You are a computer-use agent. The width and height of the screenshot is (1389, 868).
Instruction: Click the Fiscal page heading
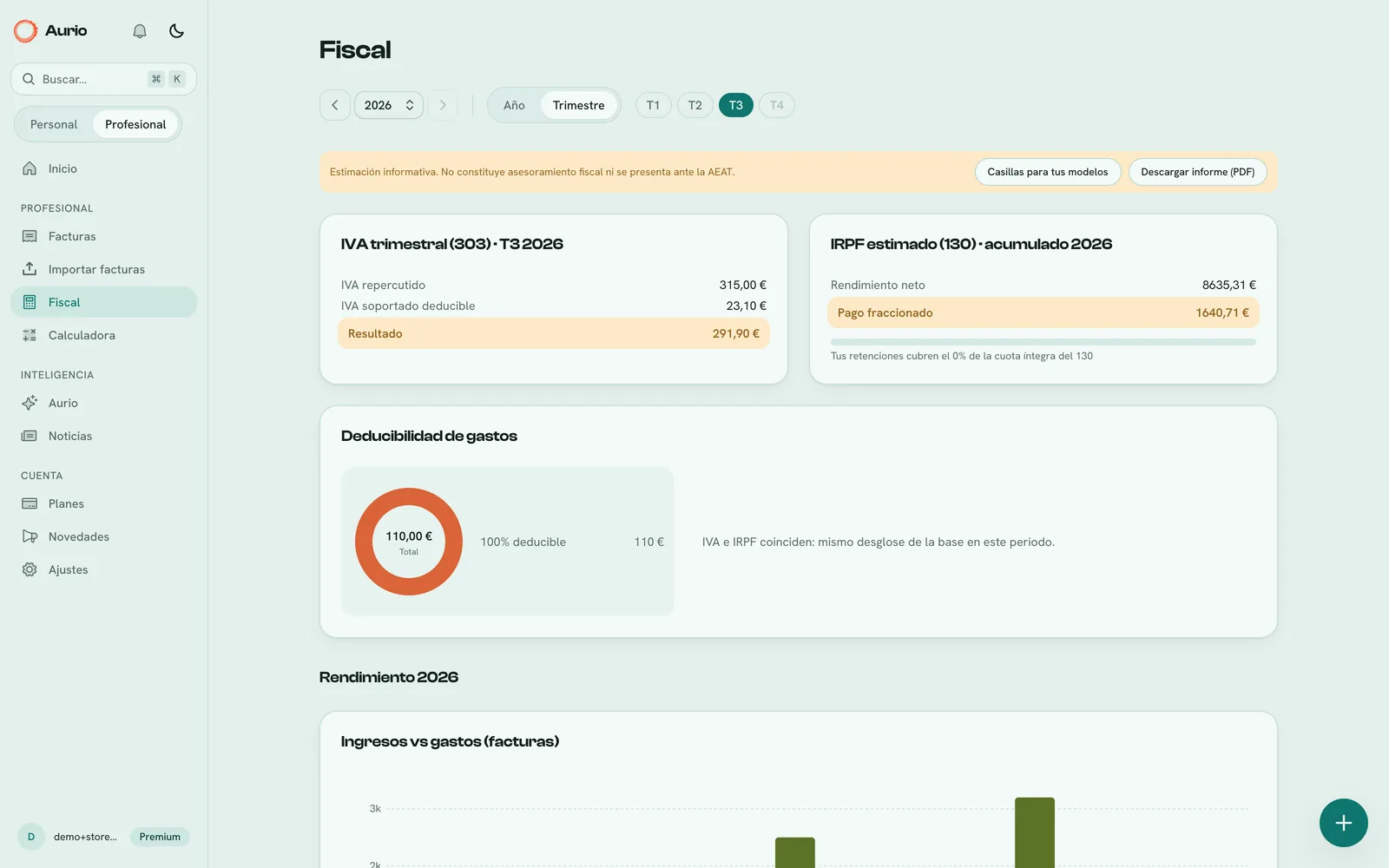click(x=355, y=49)
